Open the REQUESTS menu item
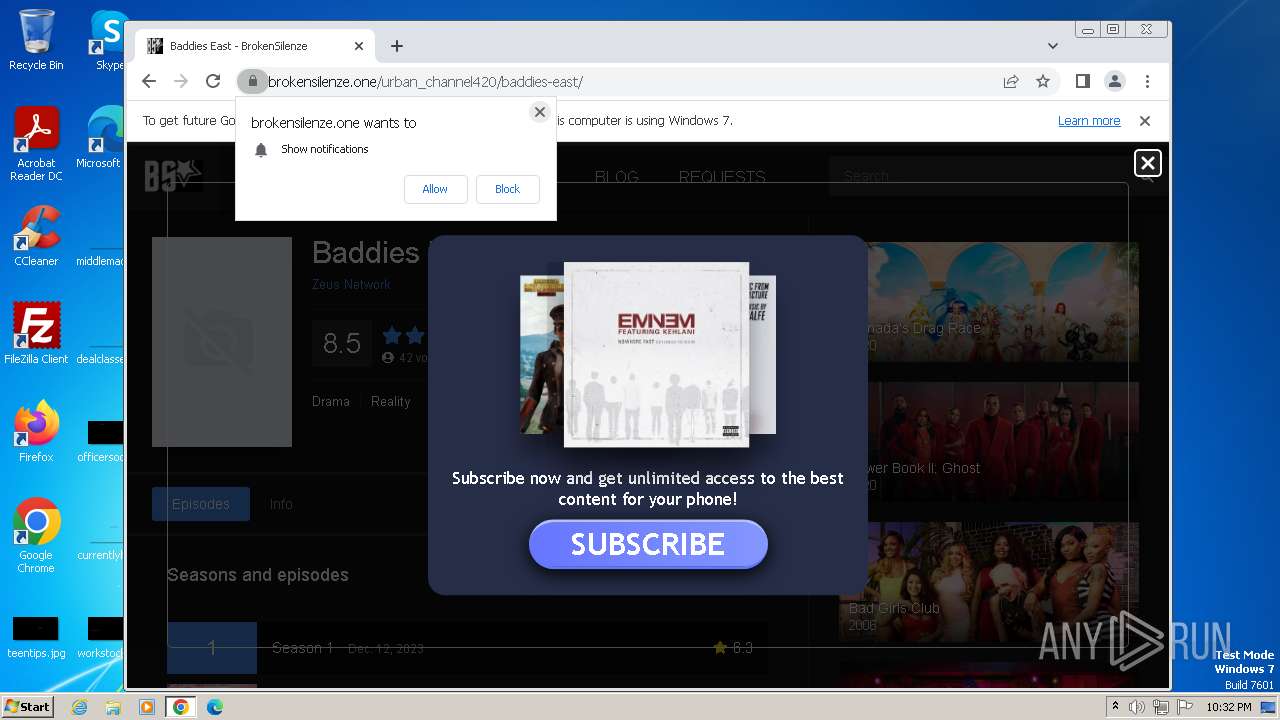 click(722, 177)
